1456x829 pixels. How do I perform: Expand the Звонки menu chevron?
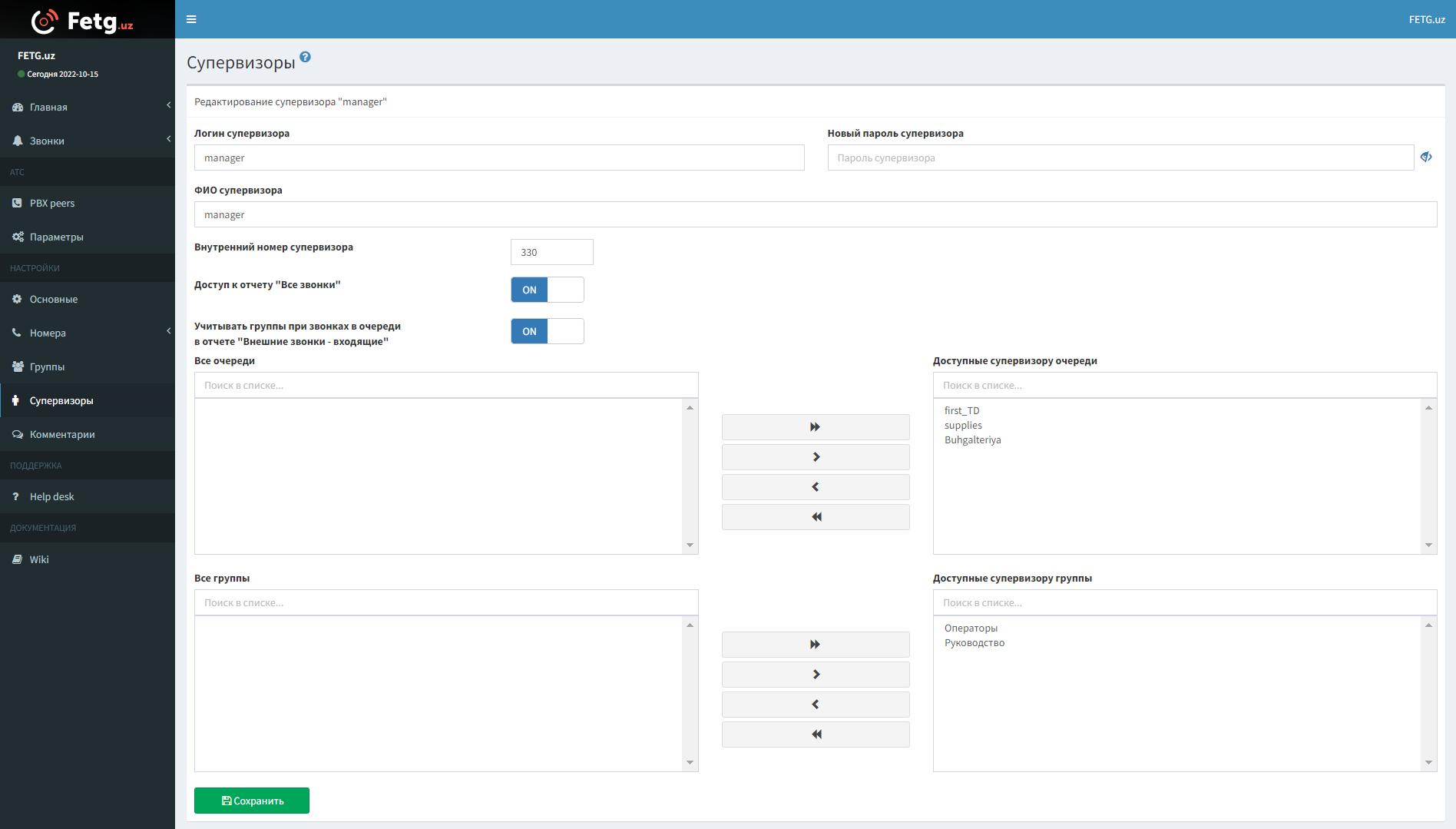[x=168, y=139]
